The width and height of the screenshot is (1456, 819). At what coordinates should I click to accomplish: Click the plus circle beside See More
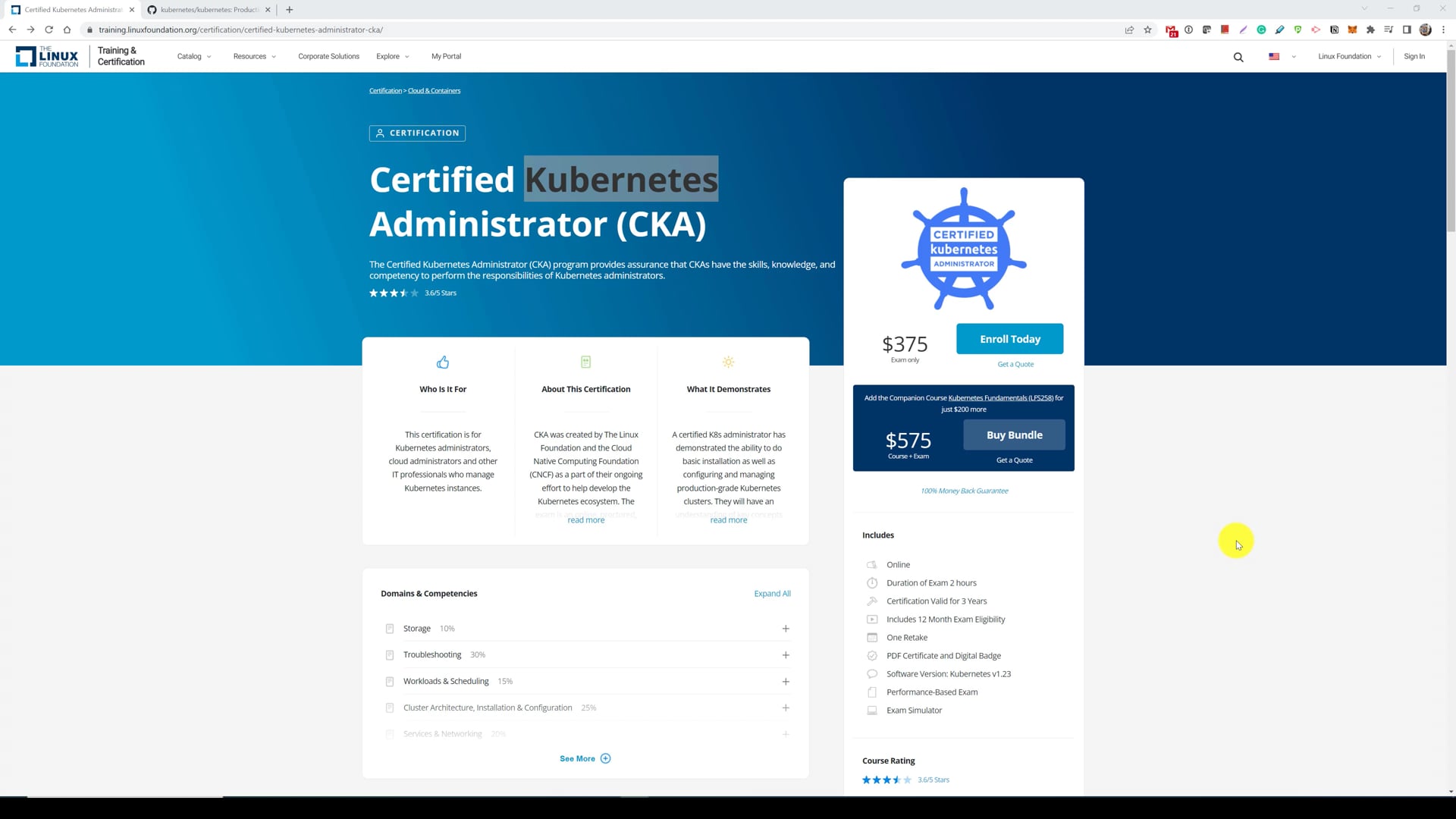coord(605,758)
